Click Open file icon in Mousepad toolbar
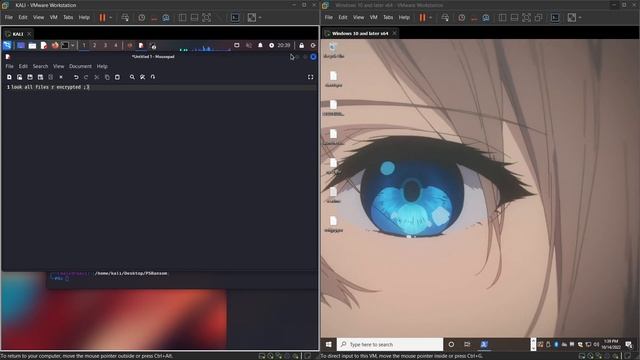Viewport: 640px width, 360px height. [x=19, y=77]
